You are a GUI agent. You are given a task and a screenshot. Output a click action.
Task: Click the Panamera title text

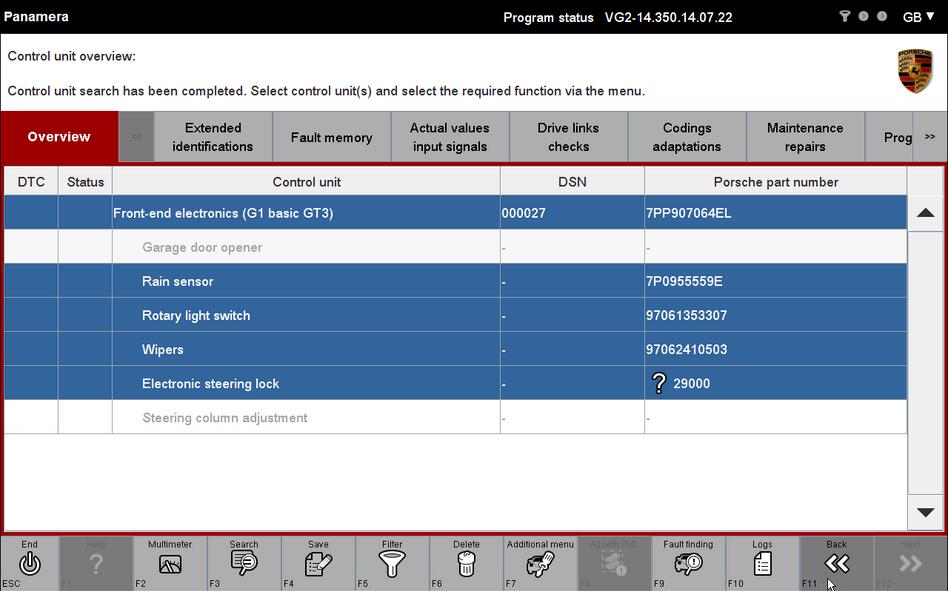point(36,16)
